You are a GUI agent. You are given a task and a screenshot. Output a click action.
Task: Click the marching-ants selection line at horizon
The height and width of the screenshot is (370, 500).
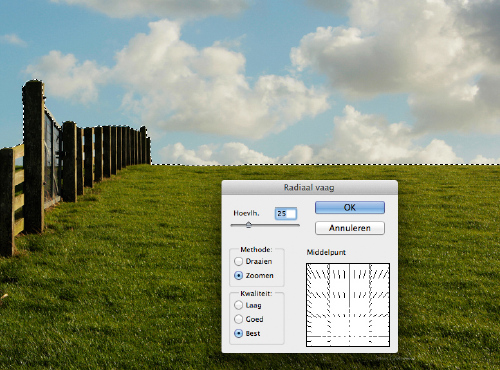pyautogui.click(x=325, y=164)
